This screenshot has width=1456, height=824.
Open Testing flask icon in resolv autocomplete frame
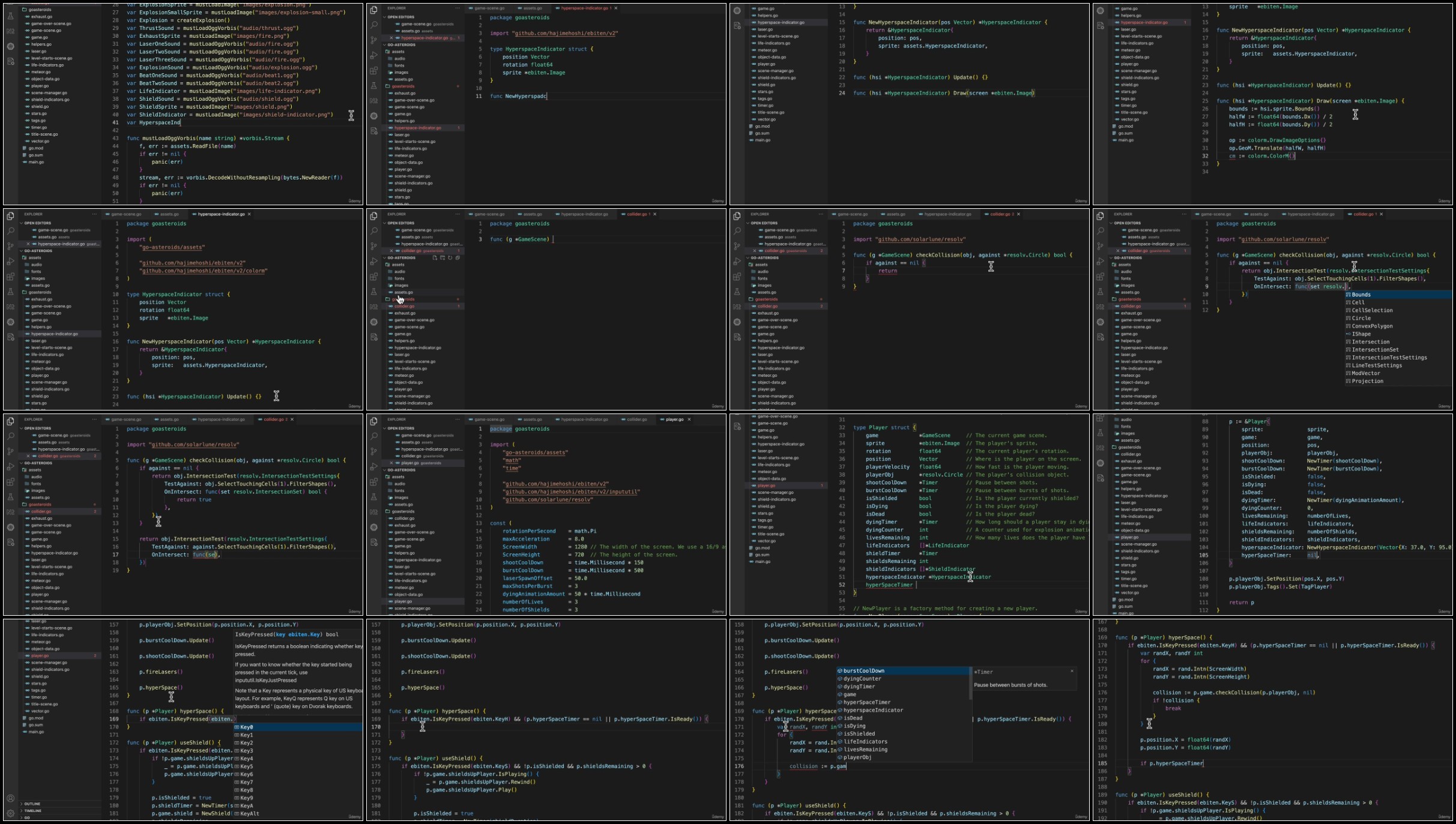1100,292
